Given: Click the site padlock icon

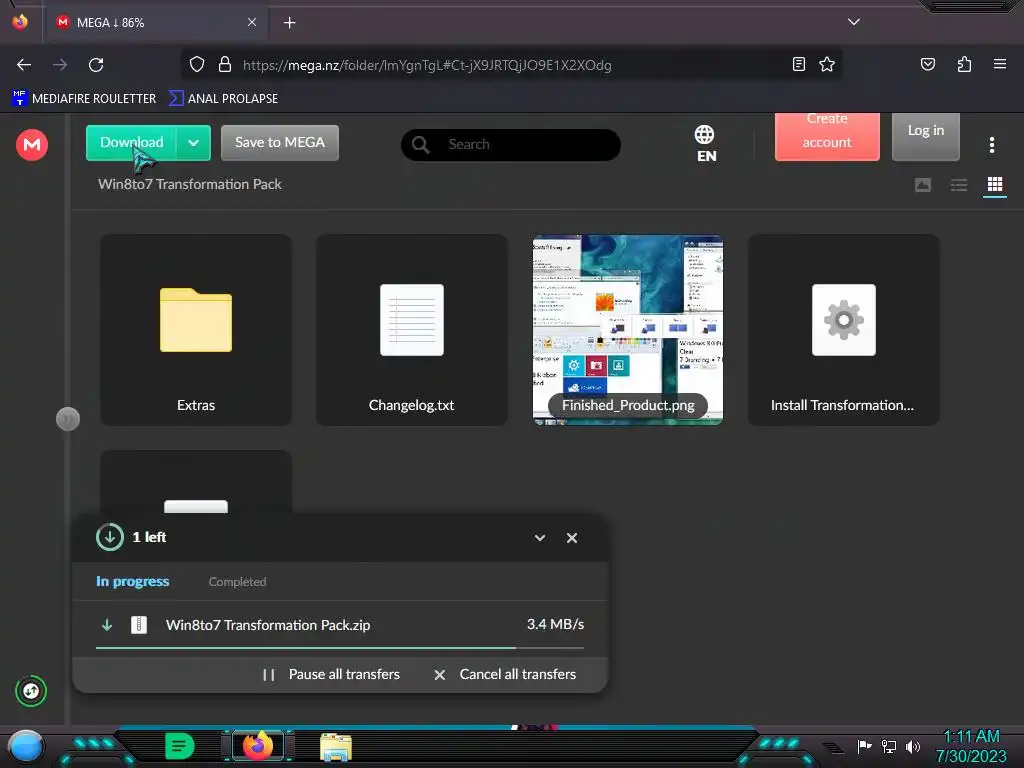Looking at the screenshot, I should pos(225,64).
